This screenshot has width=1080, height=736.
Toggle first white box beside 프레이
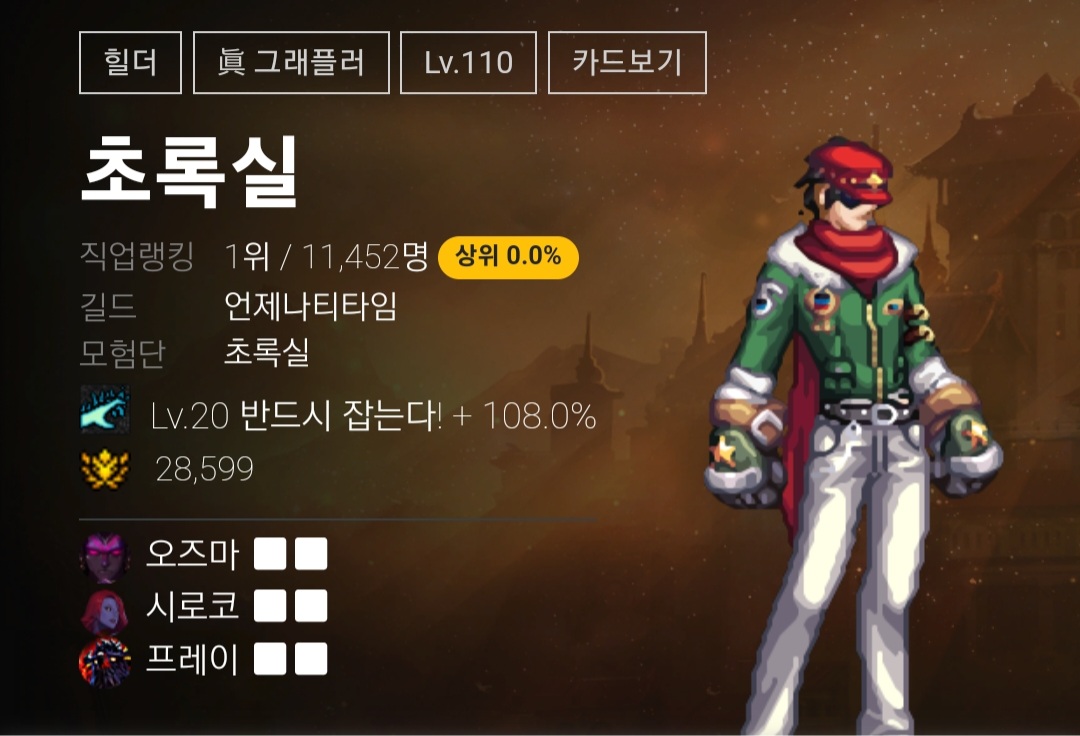pyautogui.click(x=270, y=659)
